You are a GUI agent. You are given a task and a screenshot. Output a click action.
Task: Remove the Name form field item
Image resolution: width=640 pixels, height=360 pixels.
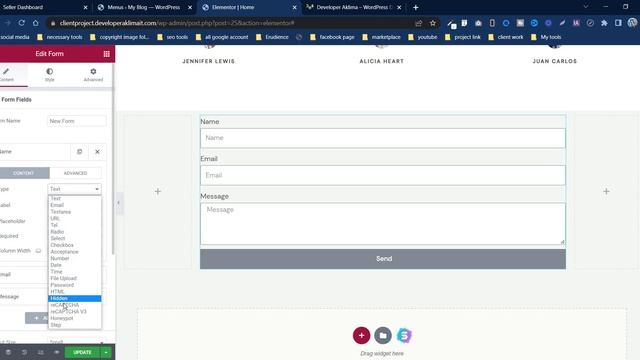(x=97, y=152)
